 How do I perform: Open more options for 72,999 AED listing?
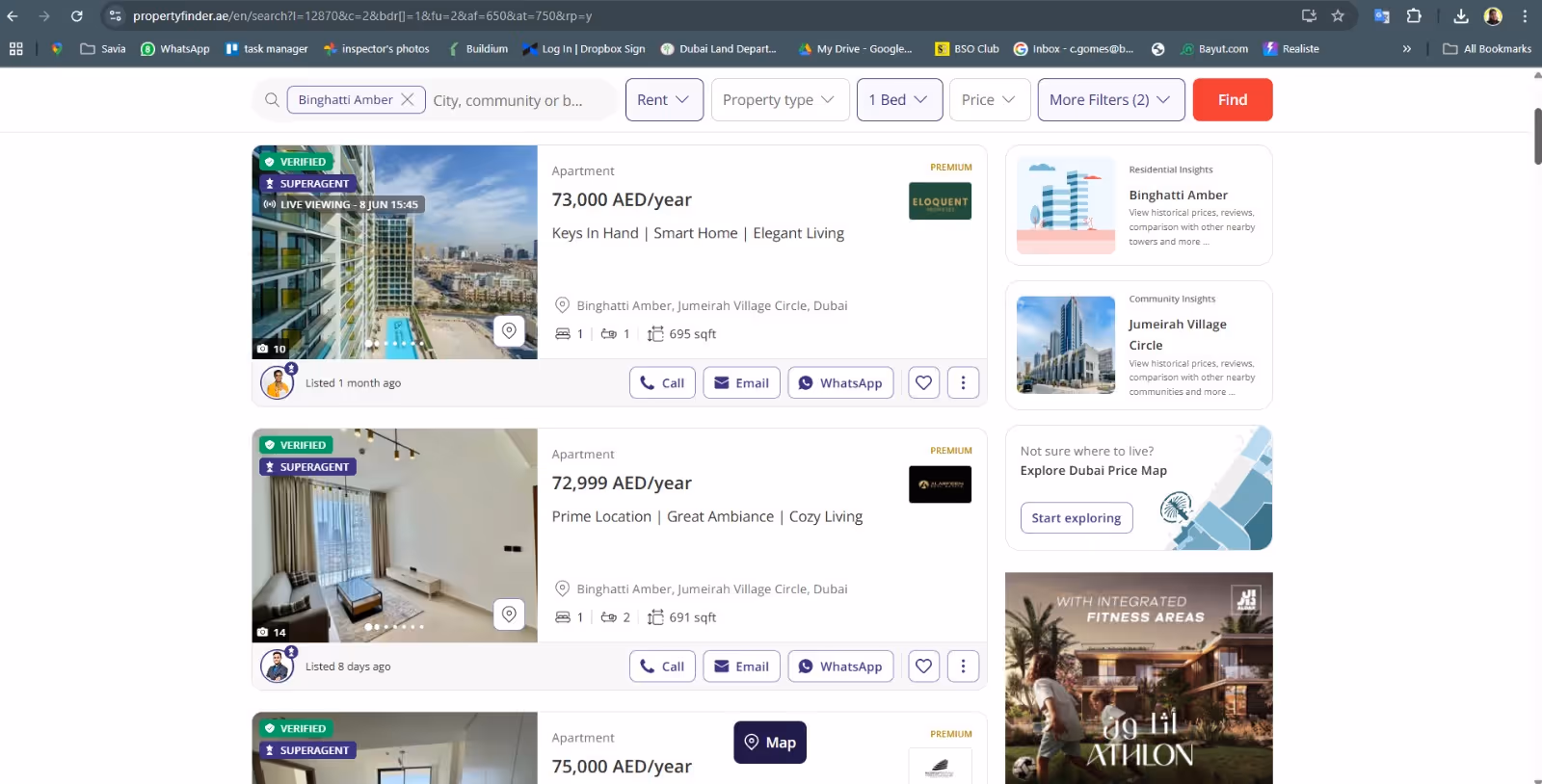click(x=963, y=666)
